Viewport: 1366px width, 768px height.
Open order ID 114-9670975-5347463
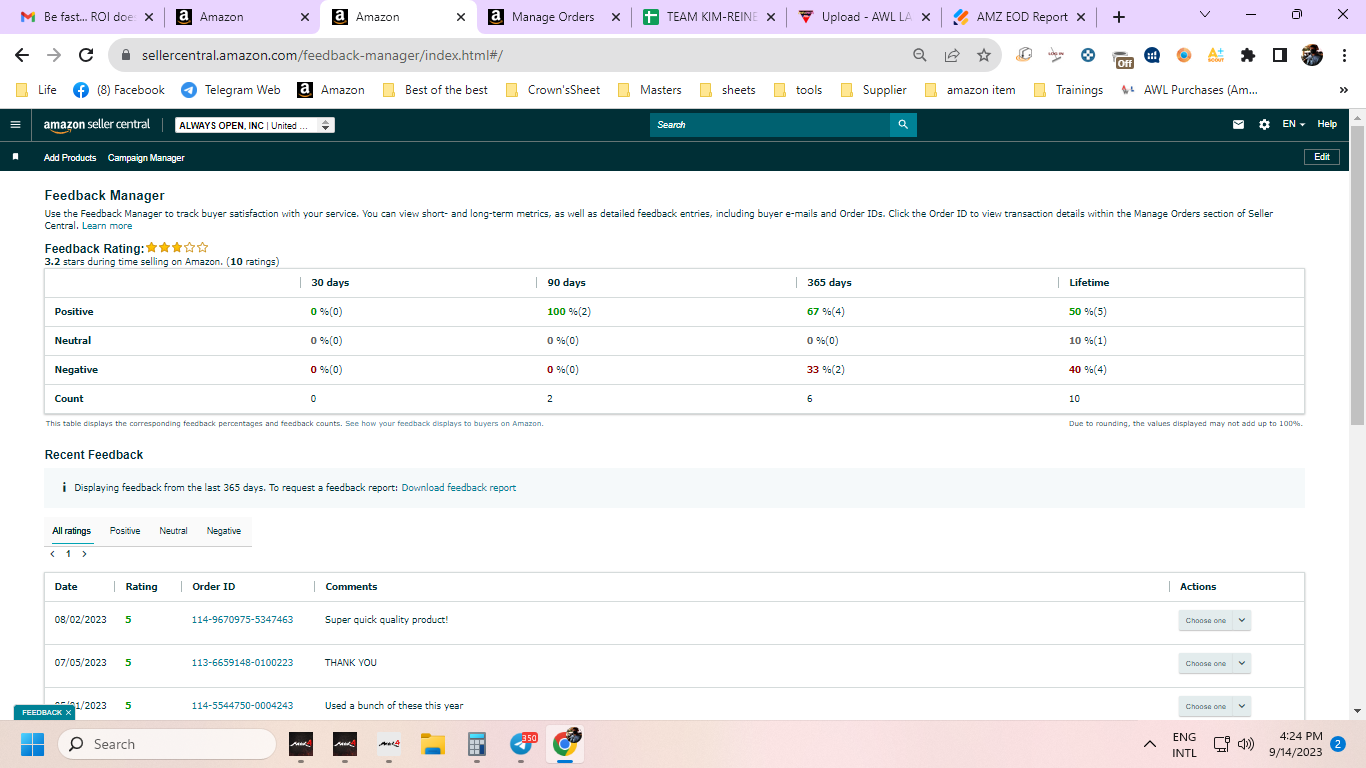242,620
